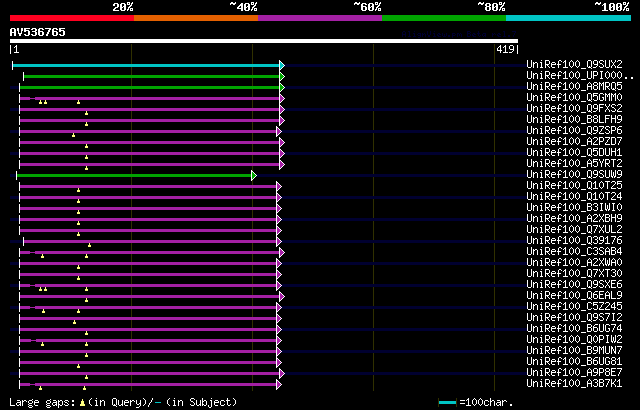Select hit label UniRef100_A5YRT2
The height and width of the screenshot is (410, 640).
pyautogui.click(x=574, y=164)
